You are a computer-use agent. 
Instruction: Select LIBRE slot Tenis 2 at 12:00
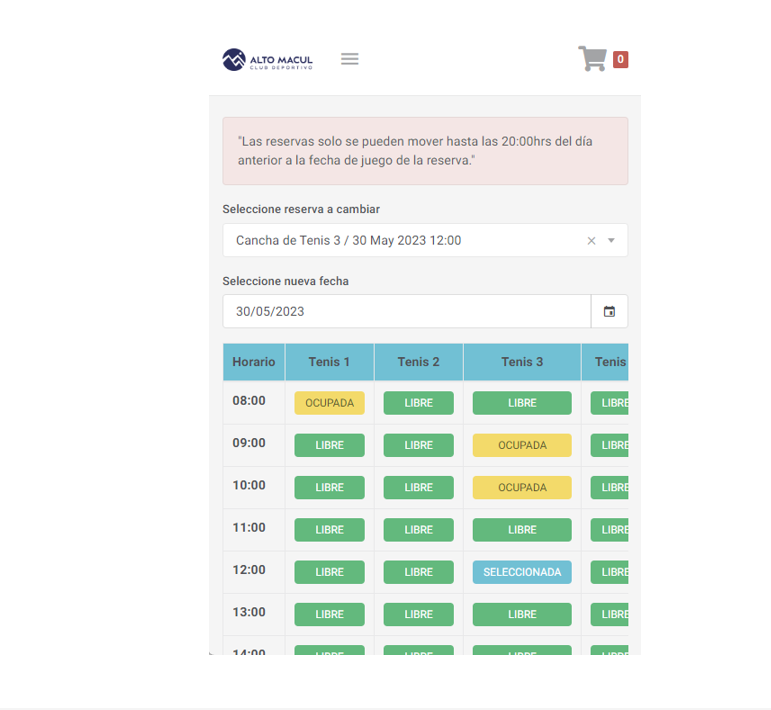click(x=418, y=572)
